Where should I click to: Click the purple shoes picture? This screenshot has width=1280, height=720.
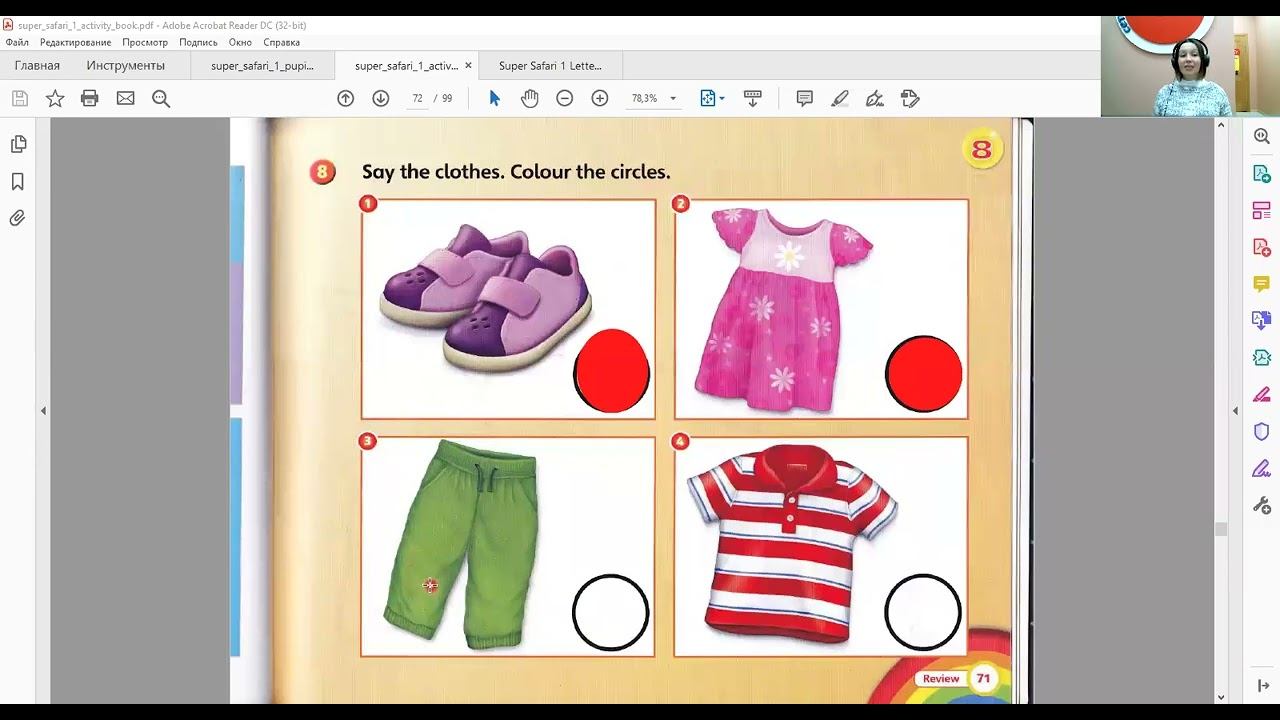487,297
